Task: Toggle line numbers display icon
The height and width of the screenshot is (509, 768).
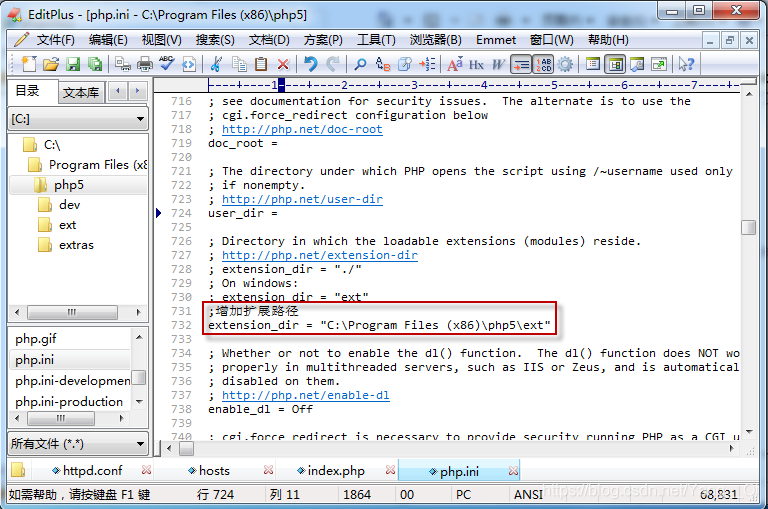Action: (543, 64)
